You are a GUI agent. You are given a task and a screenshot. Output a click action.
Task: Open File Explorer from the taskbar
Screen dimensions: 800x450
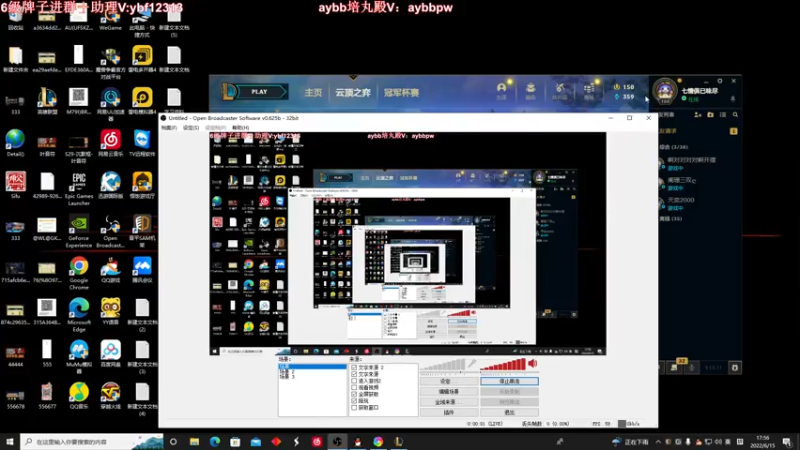194,441
